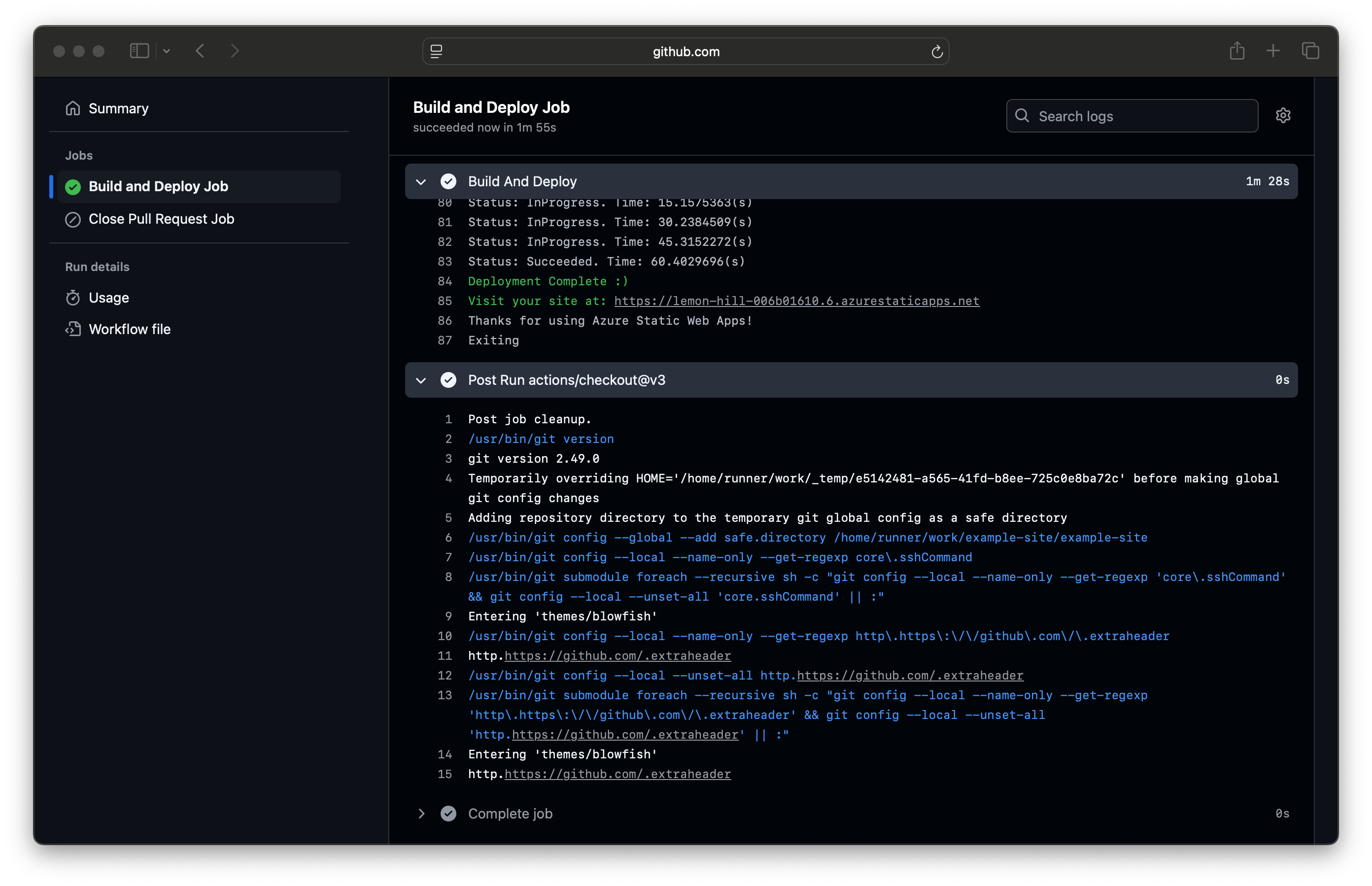This screenshot has width=1372, height=886.
Task: Click line 5 'Adding repository directory' text
Action: (767, 518)
